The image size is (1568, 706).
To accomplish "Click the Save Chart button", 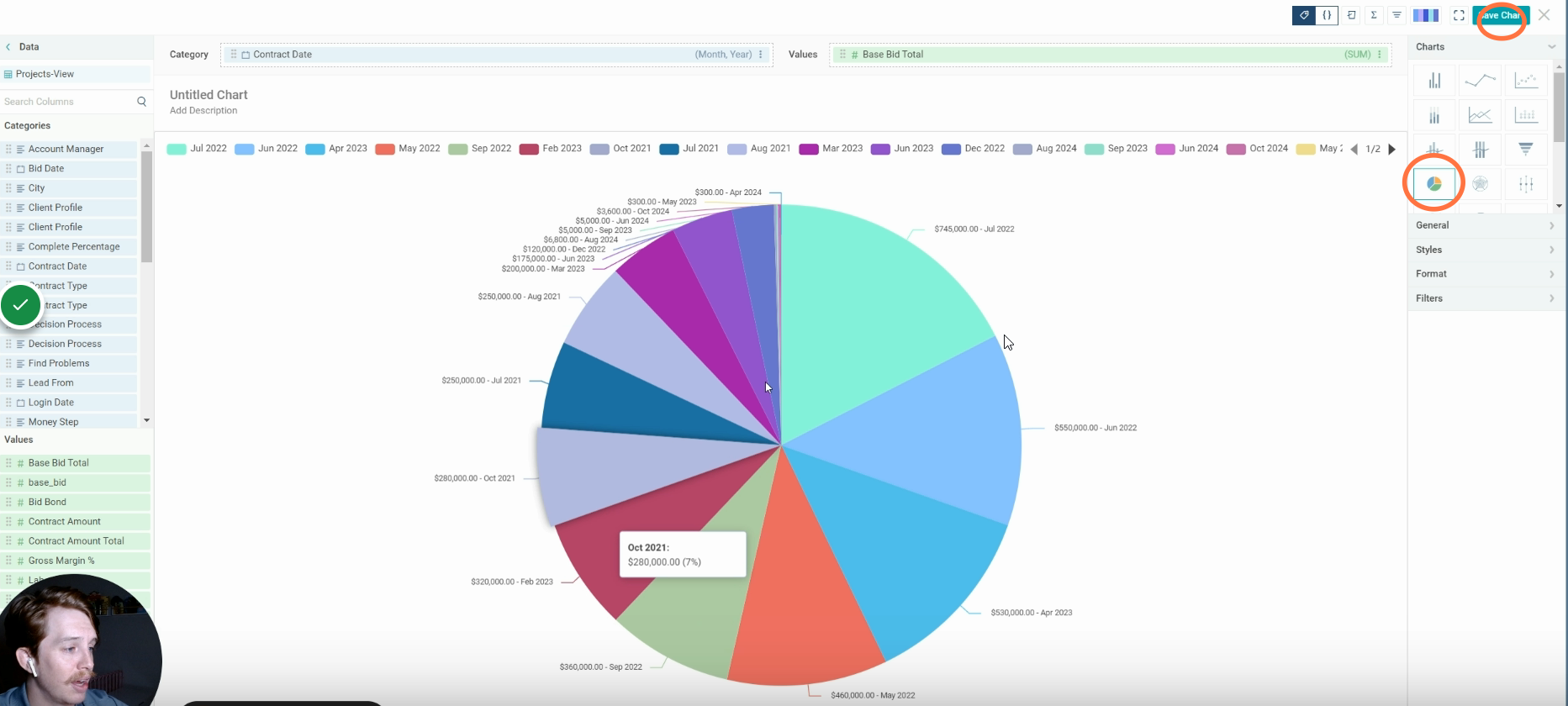I will point(1501,15).
